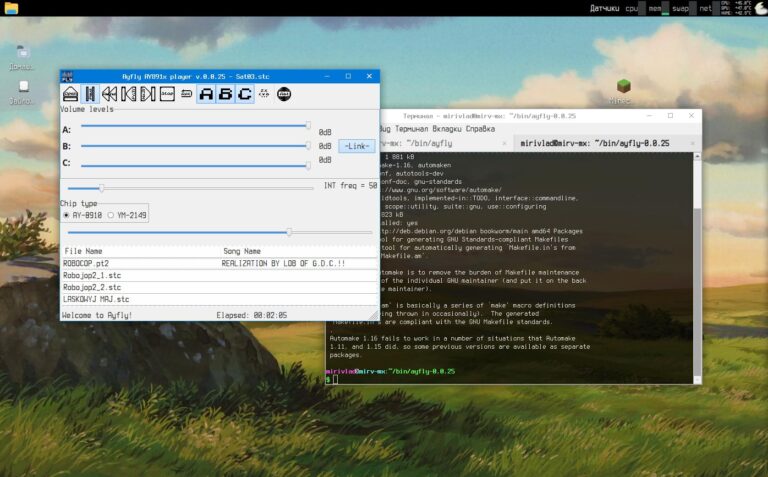Skip to previous track icon

[128, 94]
